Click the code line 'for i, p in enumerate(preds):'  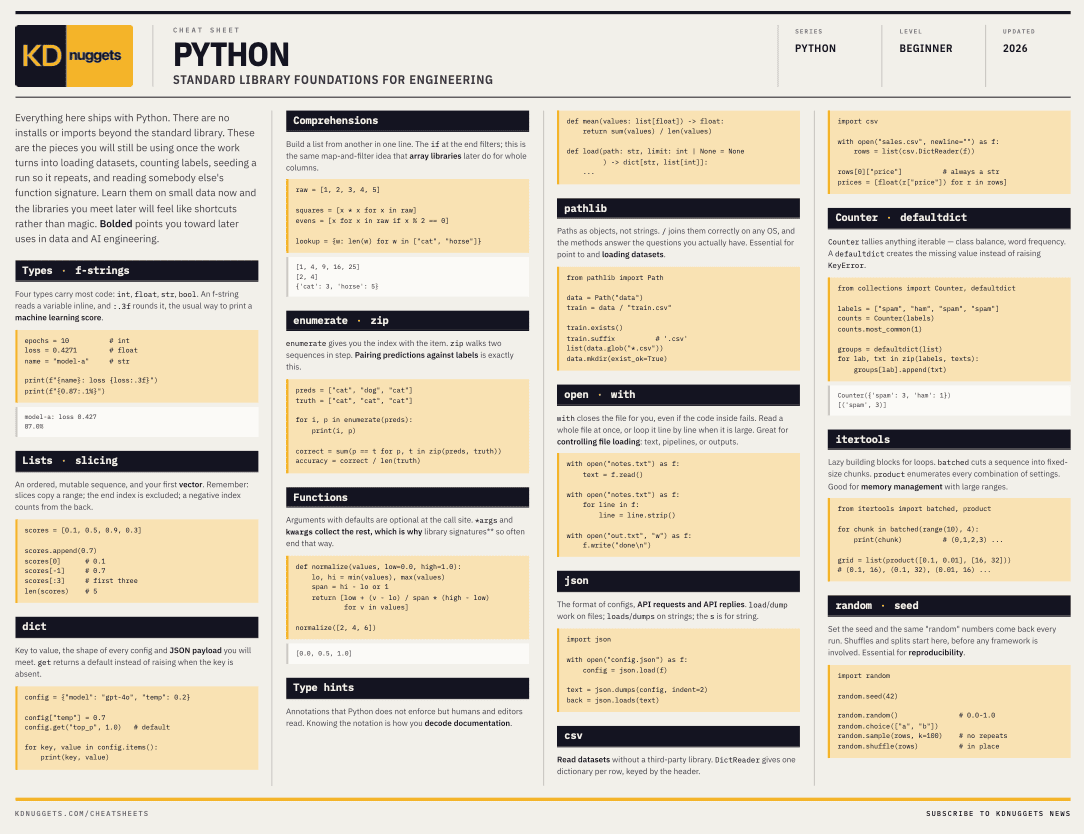(x=353, y=419)
